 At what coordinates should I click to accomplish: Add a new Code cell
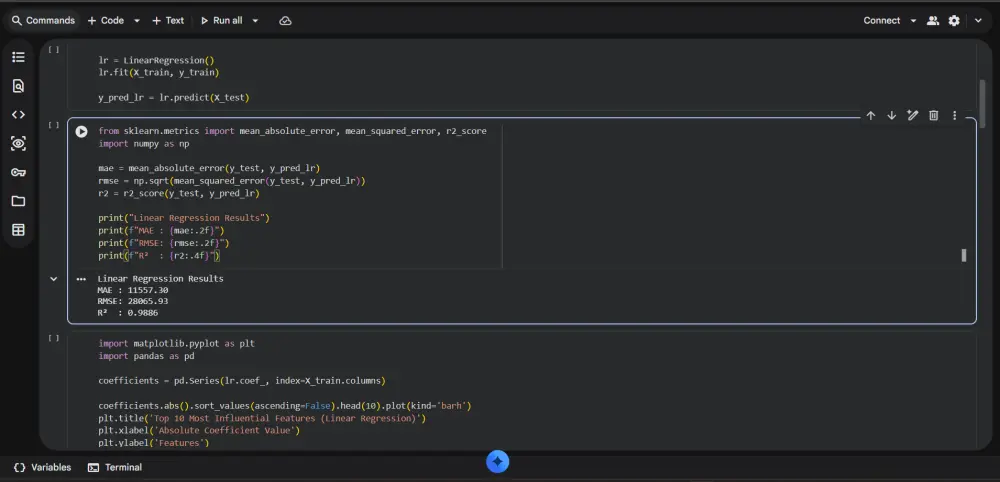[106, 20]
